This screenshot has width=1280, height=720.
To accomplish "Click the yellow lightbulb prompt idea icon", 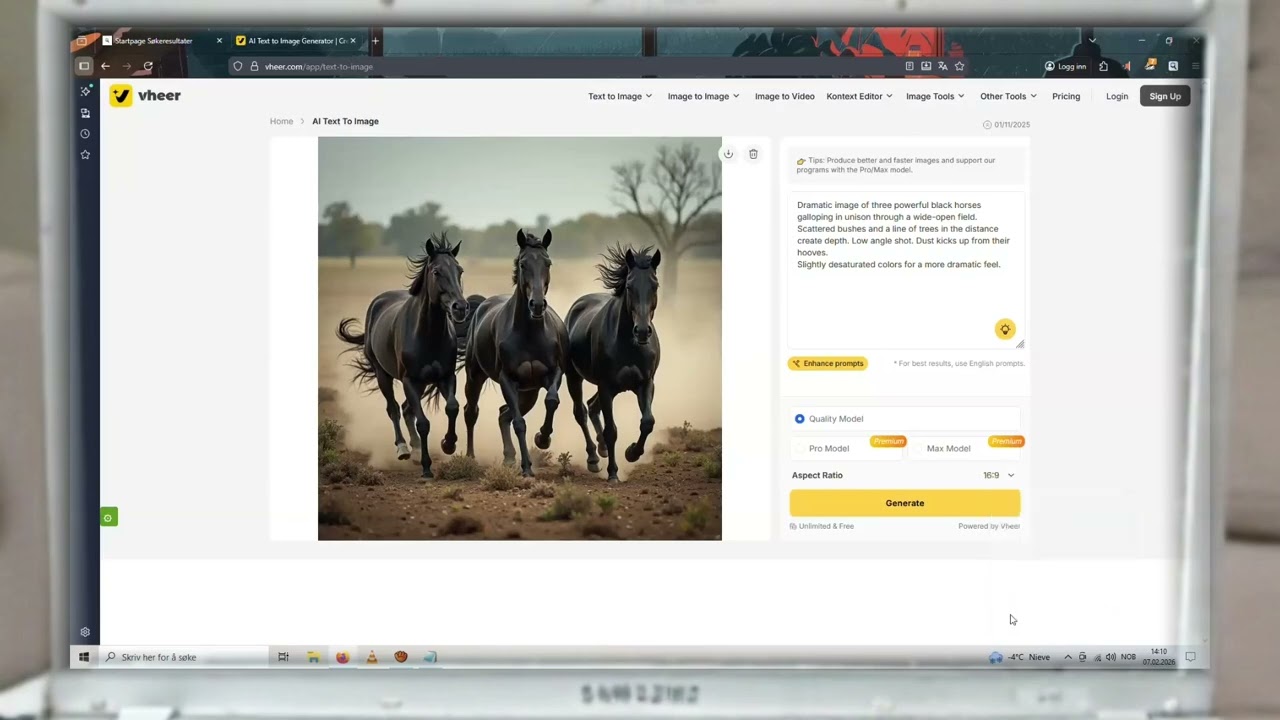I will coord(1005,329).
